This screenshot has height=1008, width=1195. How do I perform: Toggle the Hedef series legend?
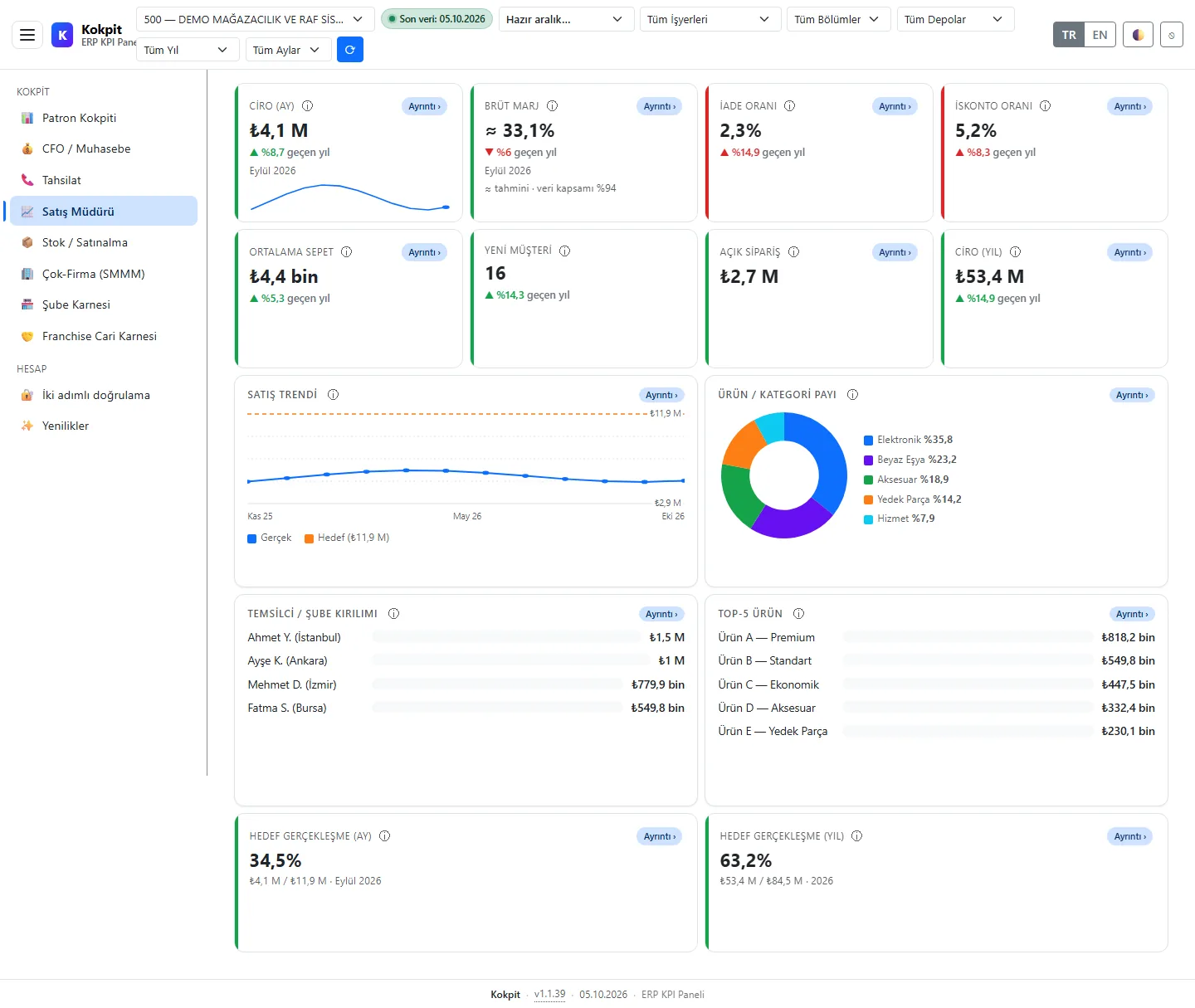pos(347,538)
